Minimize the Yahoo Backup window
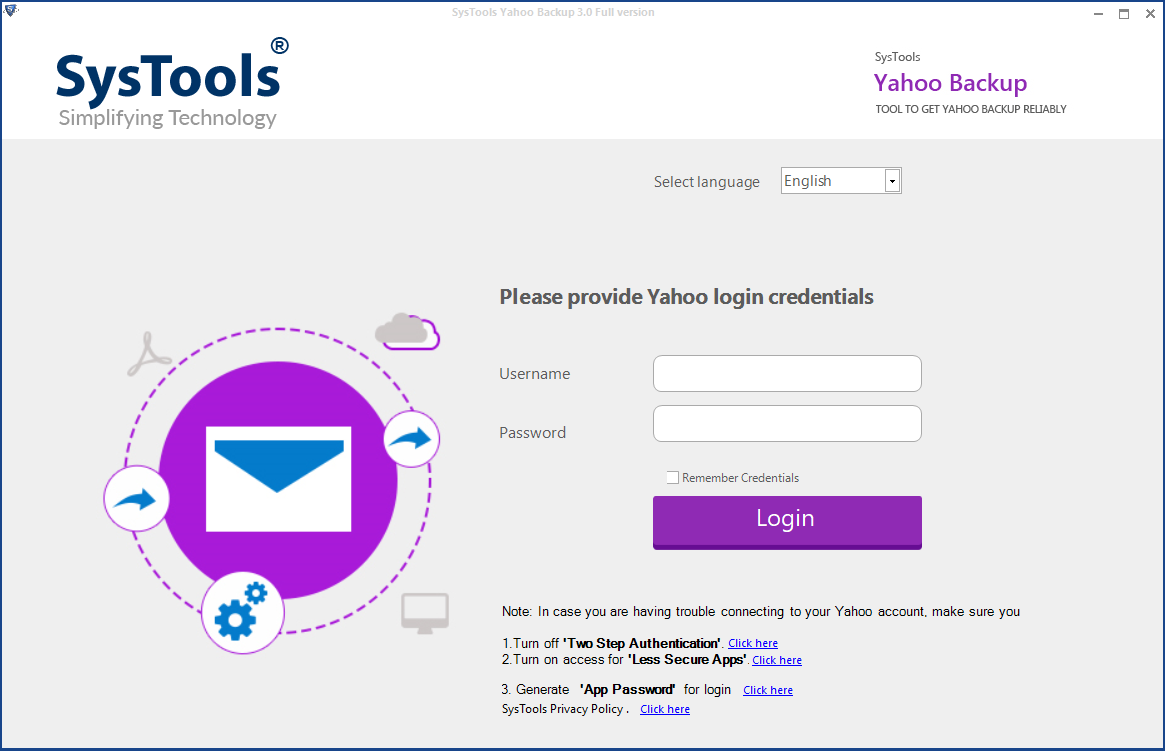Image resolution: width=1165 pixels, height=751 pixels. click(x=1098, y=13)
